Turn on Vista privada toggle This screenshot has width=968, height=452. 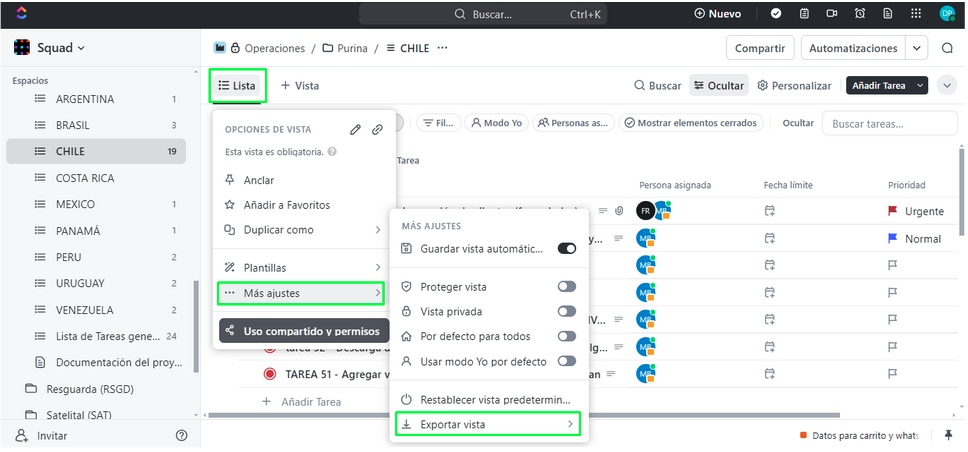(566, 311)
